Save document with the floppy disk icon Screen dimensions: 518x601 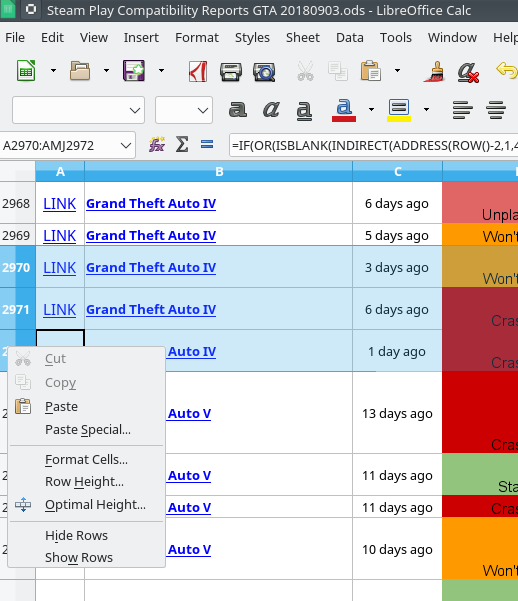point(134,71)
